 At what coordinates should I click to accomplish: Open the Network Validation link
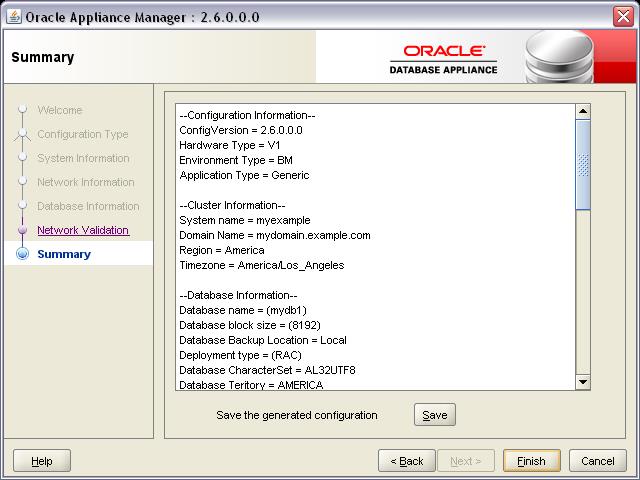click(83, 230)
